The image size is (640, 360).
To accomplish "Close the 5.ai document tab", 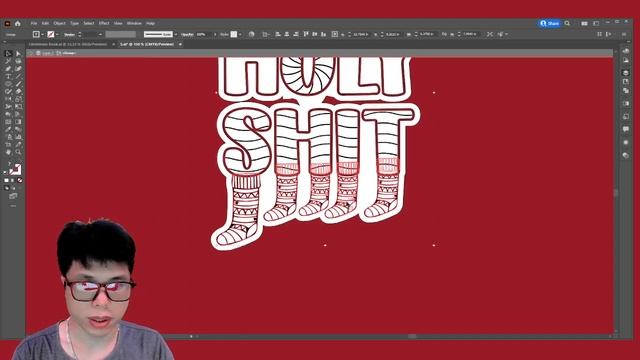I will [180, 44].
